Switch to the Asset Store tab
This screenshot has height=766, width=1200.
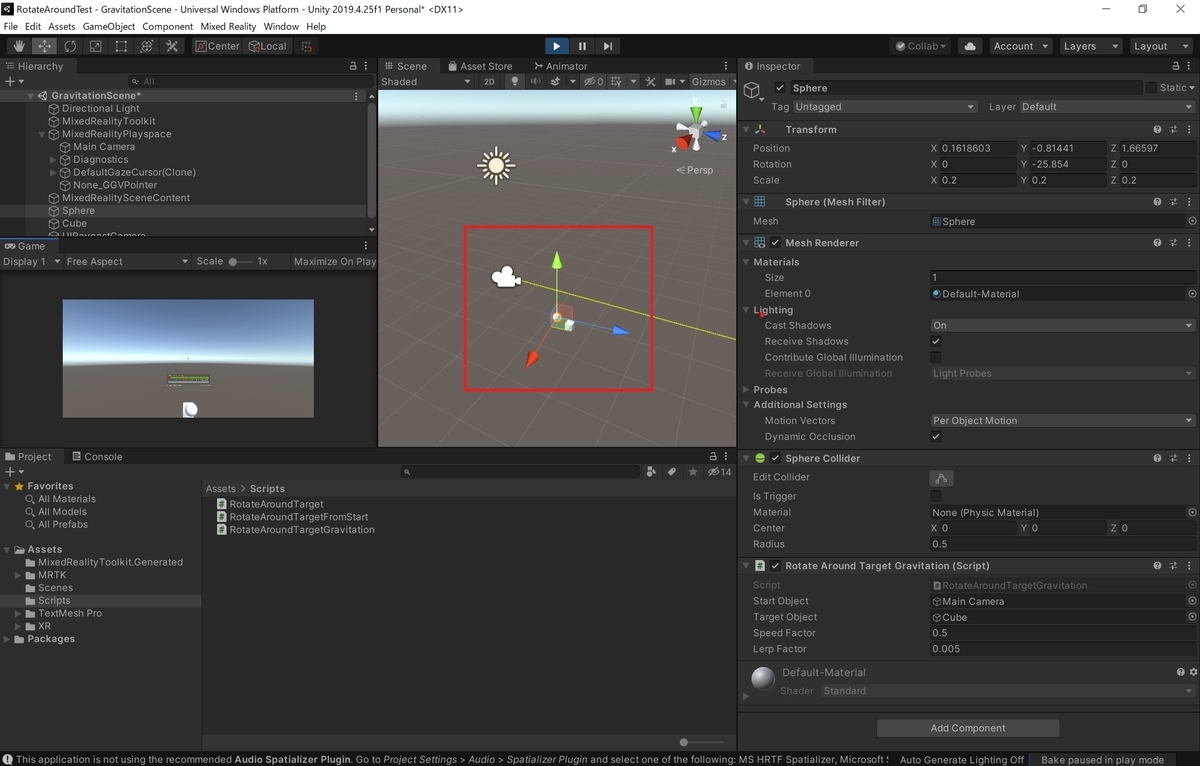point(479,66)
